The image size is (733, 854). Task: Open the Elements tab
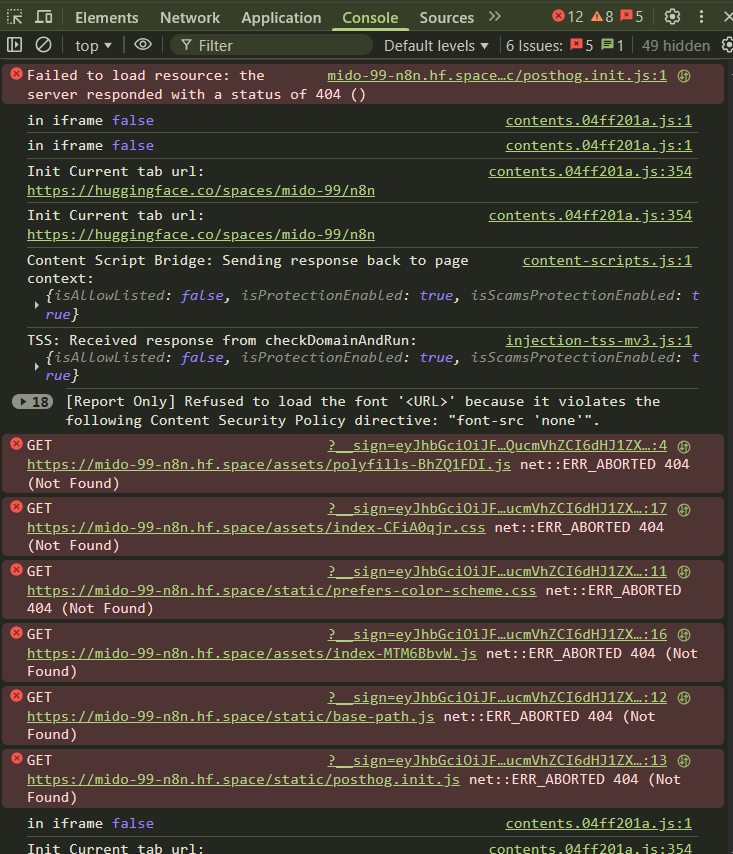(x=107, y=17)
